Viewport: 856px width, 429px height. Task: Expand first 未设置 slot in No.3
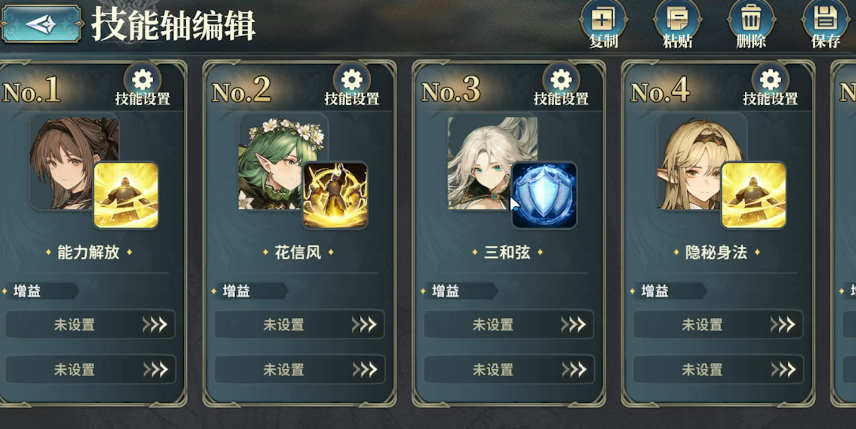[509, 325]
